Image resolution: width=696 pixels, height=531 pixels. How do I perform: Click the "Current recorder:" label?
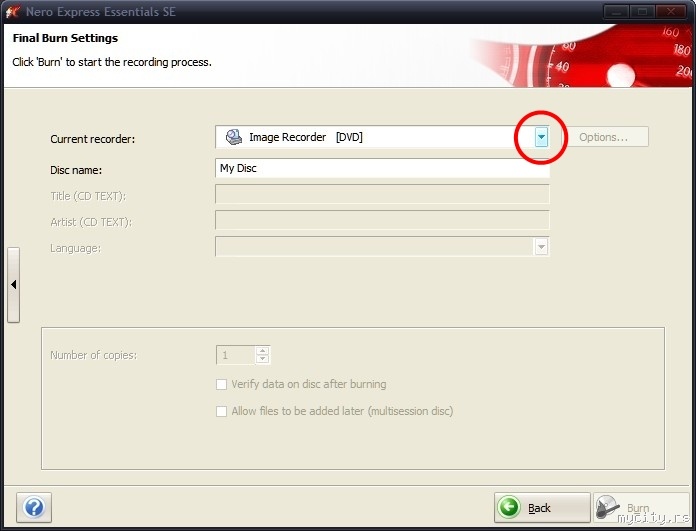click(92, 139)
